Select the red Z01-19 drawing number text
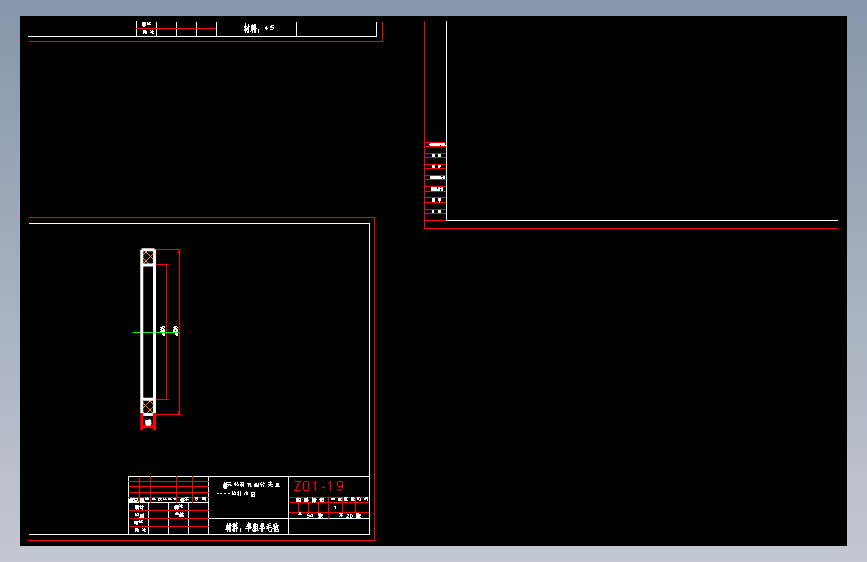 point(319,486)
